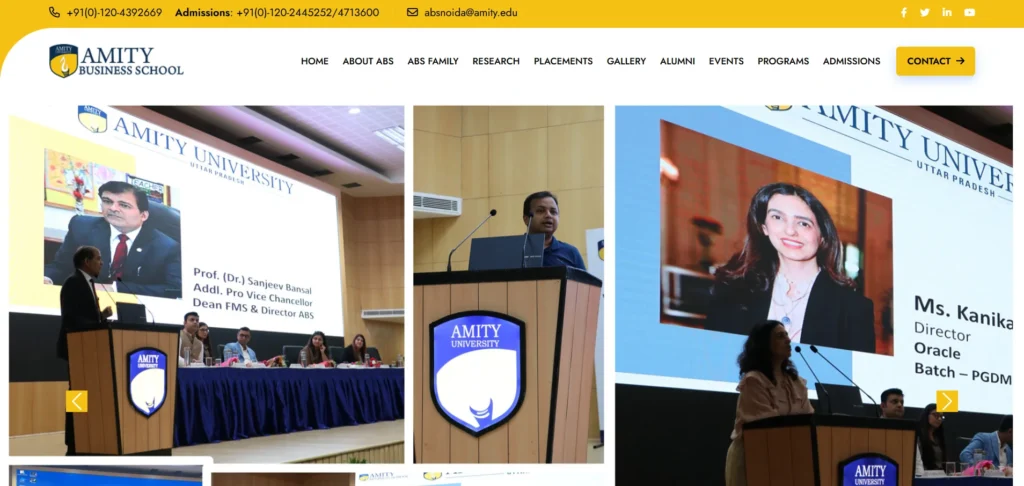This screenshot has width=1024, height=486.
Task: Open the PLACEMENTS menu item
Action: tap(563, 61)
